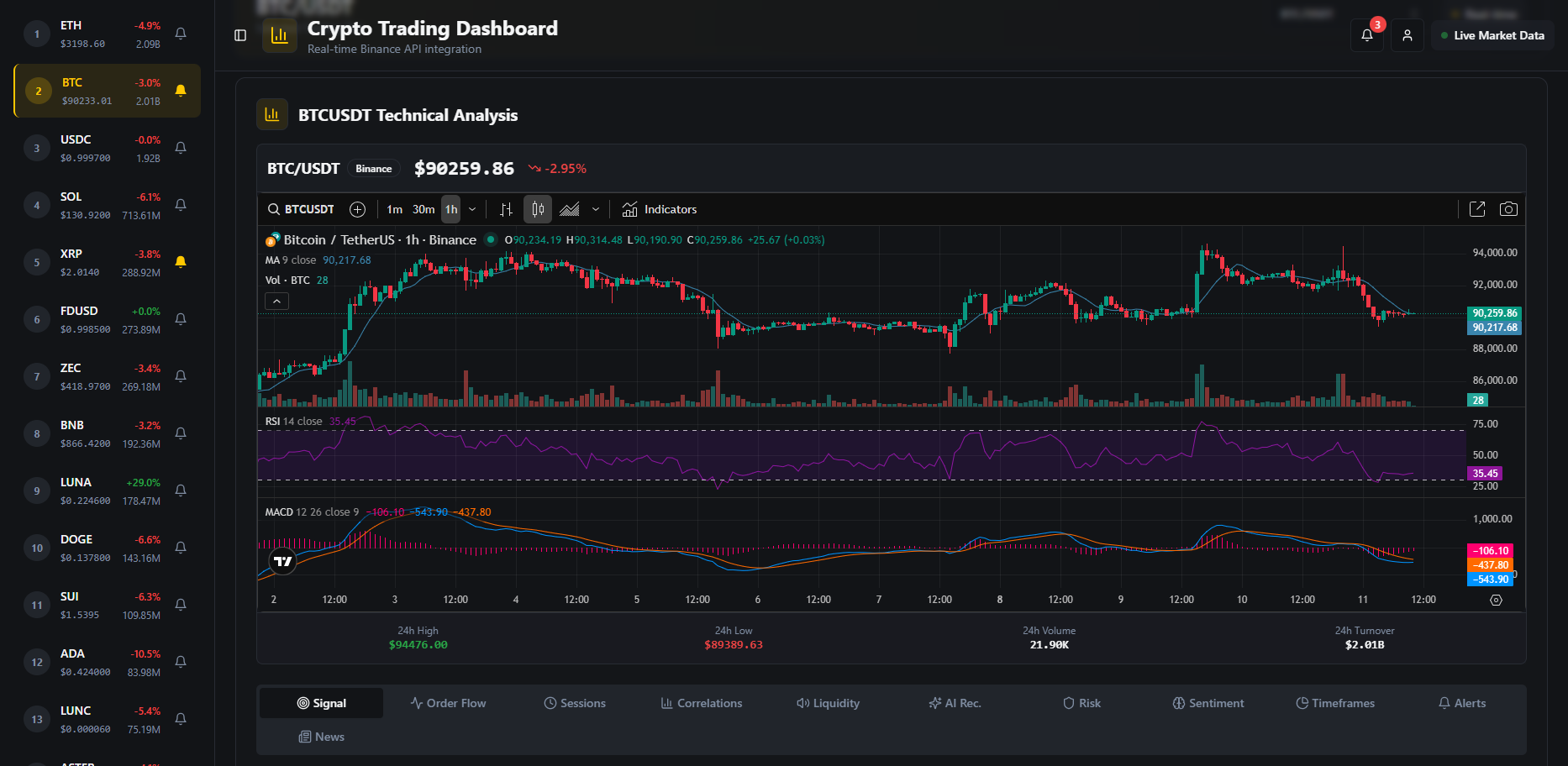Image resolution: width=1568 pixels, height=766 pixels.
Task: Toggle alert bell for ETH
Action: click(x=181, y=34)
